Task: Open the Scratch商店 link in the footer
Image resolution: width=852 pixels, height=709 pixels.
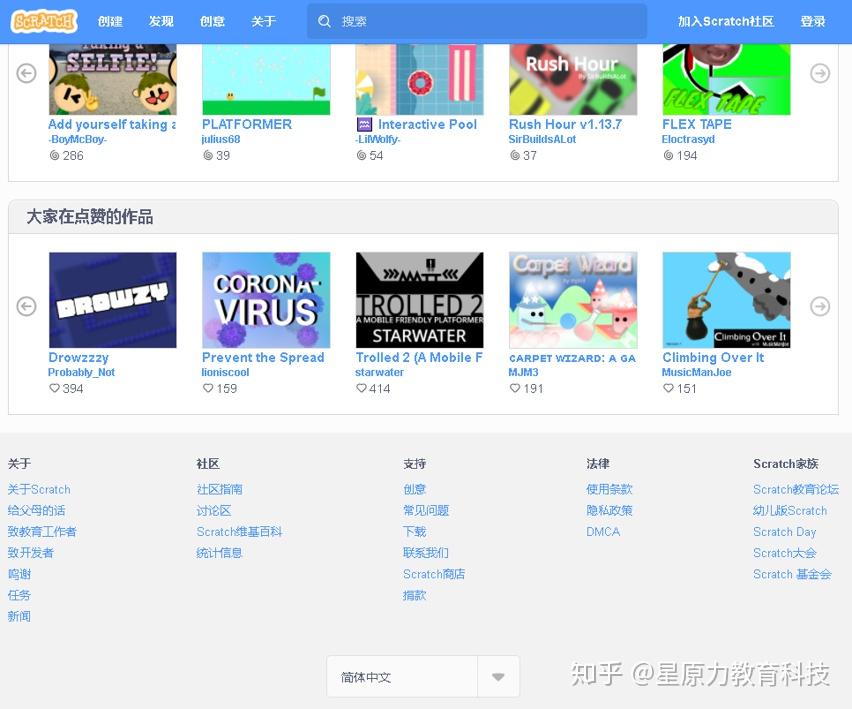Action: [433, 573]
